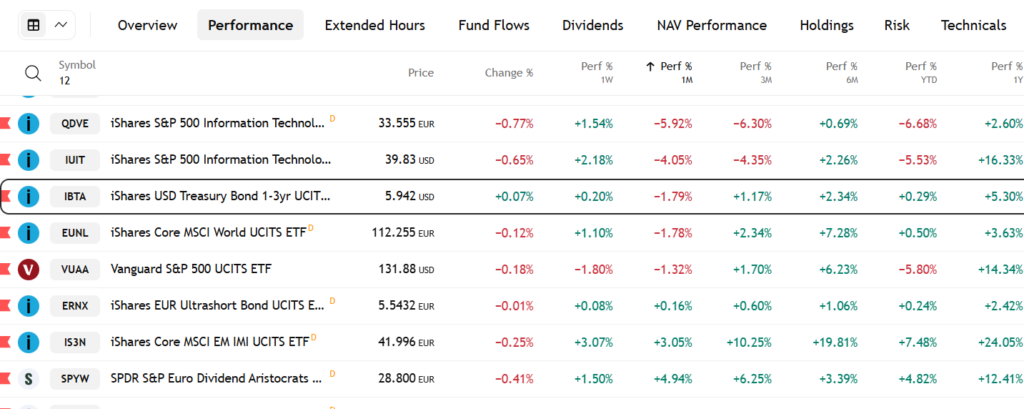The width and height of the screenshot is (1024, 409).
Task: Click the iShares logo on IS3N row
Action: [30, 343]
